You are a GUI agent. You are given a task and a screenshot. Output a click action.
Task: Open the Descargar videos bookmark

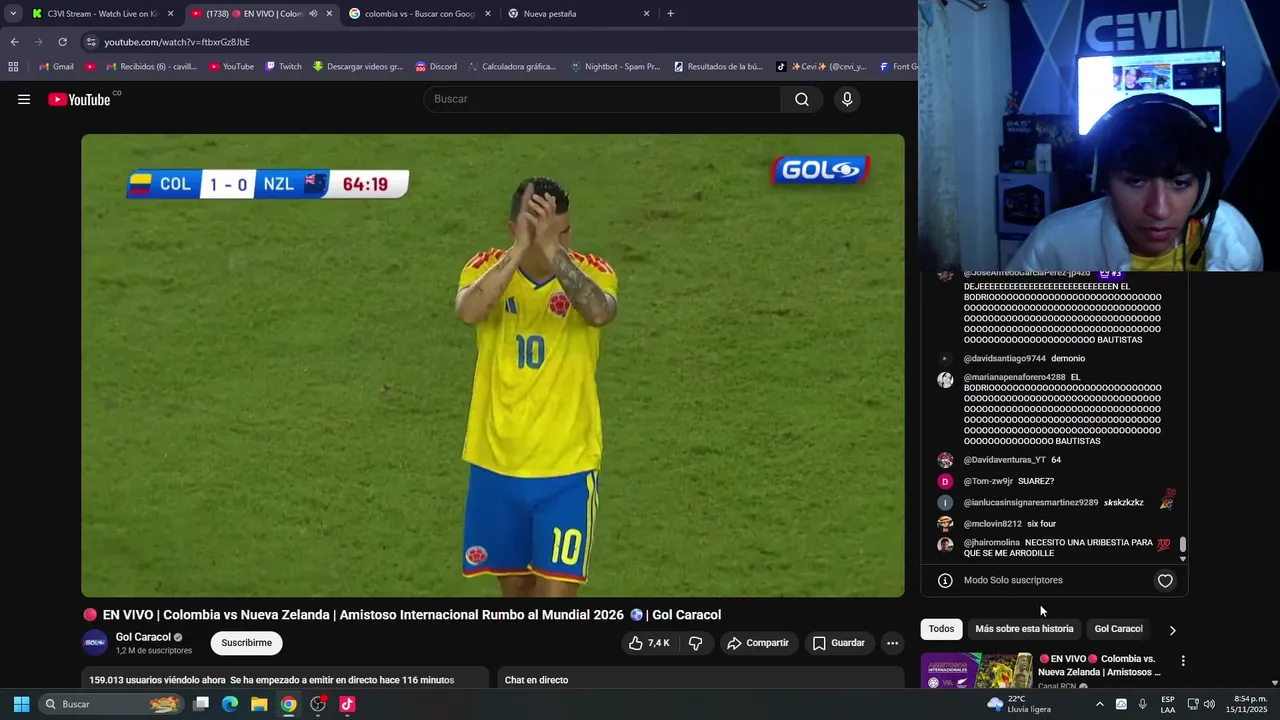pyautogui.click(x=357, y=67)
